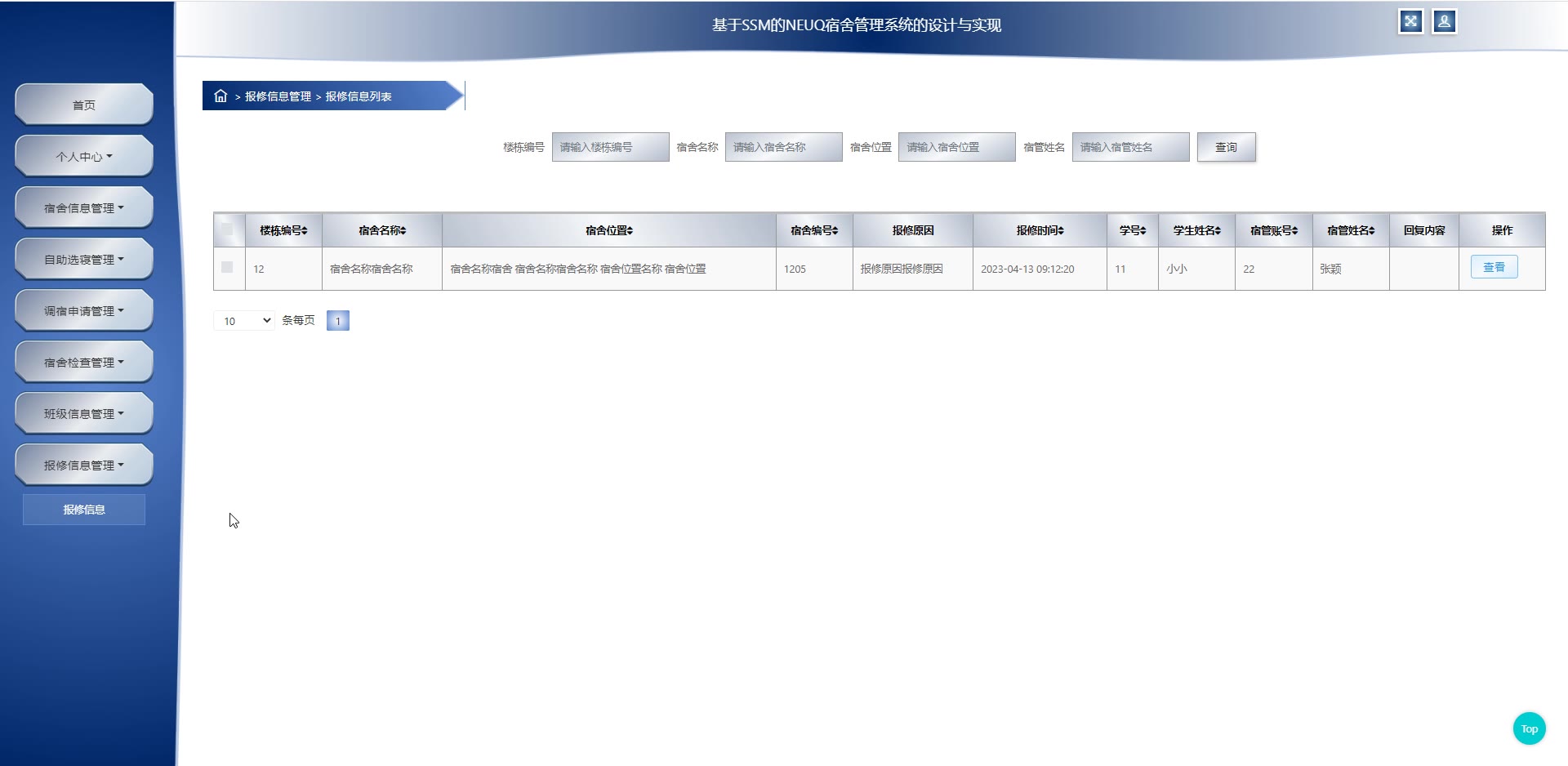
Task: Expand the 自助选寝管理 sidebar menu
Action: click(x=84, y=259)
